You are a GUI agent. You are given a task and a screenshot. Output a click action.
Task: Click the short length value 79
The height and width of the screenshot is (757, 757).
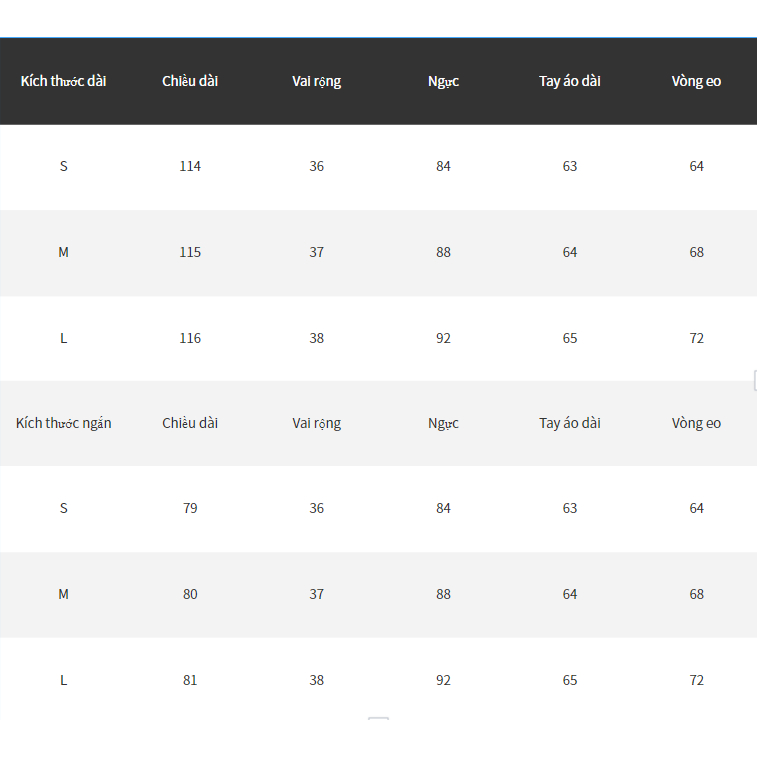190,508
